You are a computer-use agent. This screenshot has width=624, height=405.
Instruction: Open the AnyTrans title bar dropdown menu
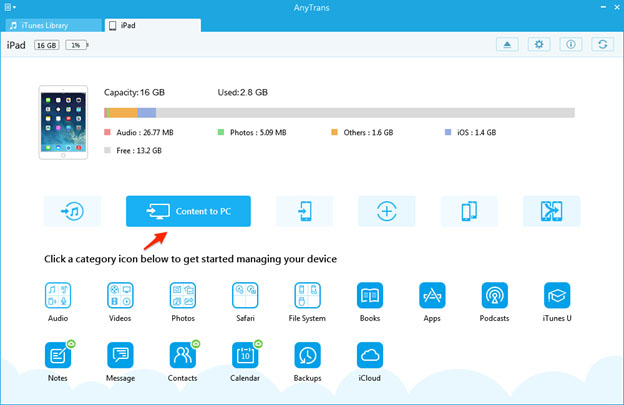[x=10, y=6]
